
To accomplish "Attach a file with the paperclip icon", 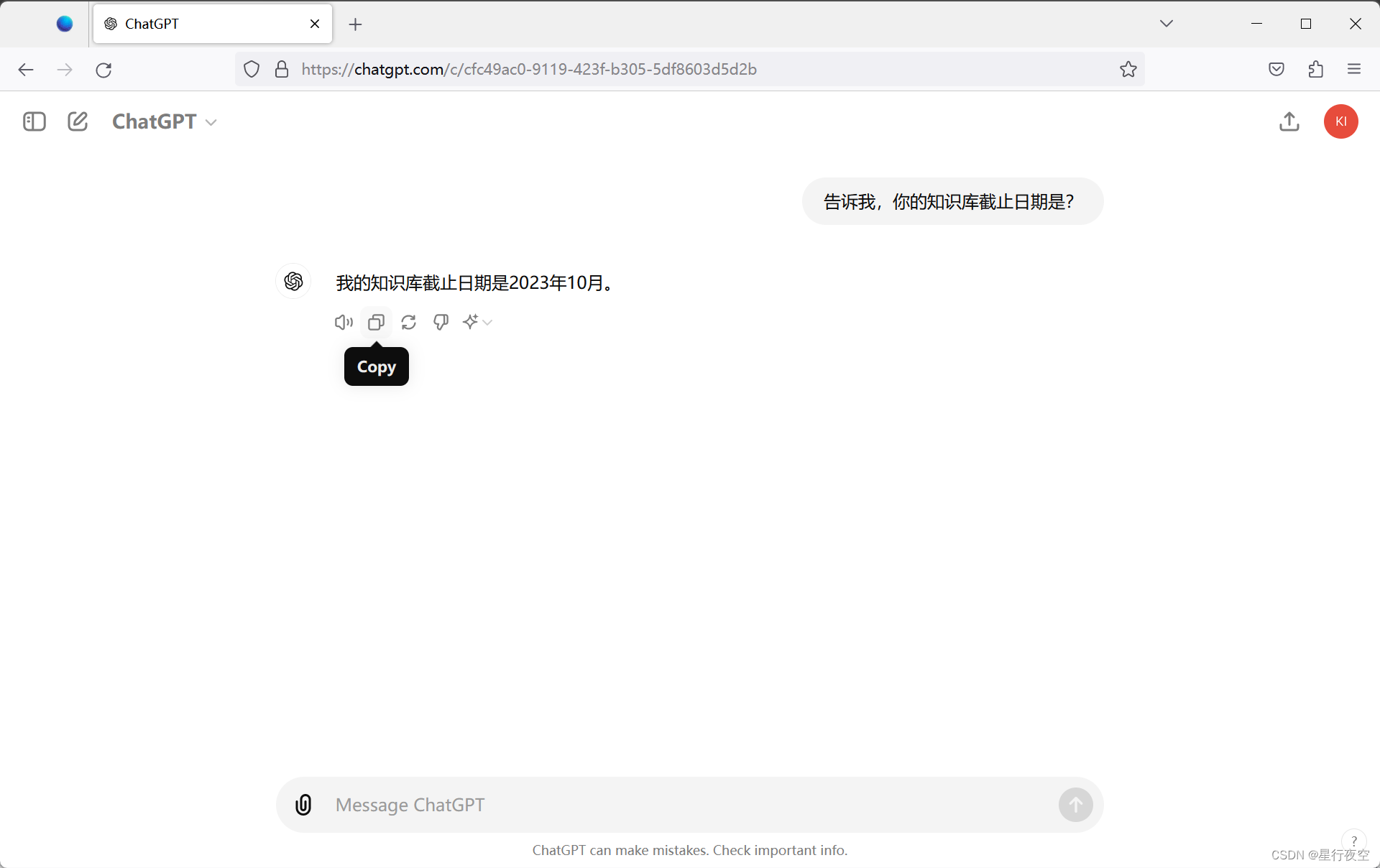I will point(303,805).
